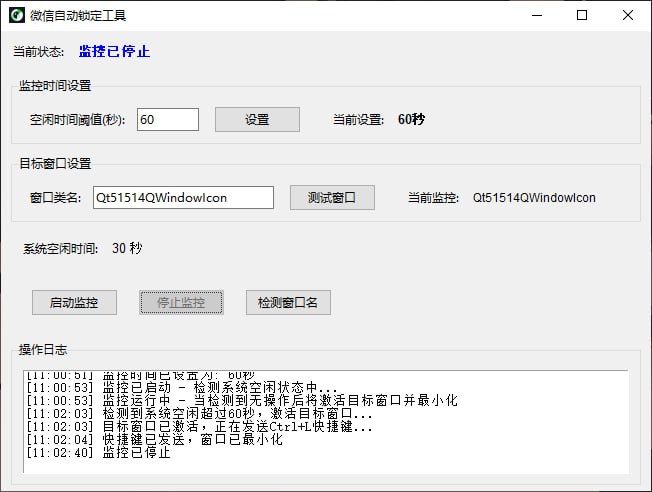Close the 微信自动锁定工具 window
The width and height of the screenshot is (652, 492).
pyautogui.click(x=628, y=15)
